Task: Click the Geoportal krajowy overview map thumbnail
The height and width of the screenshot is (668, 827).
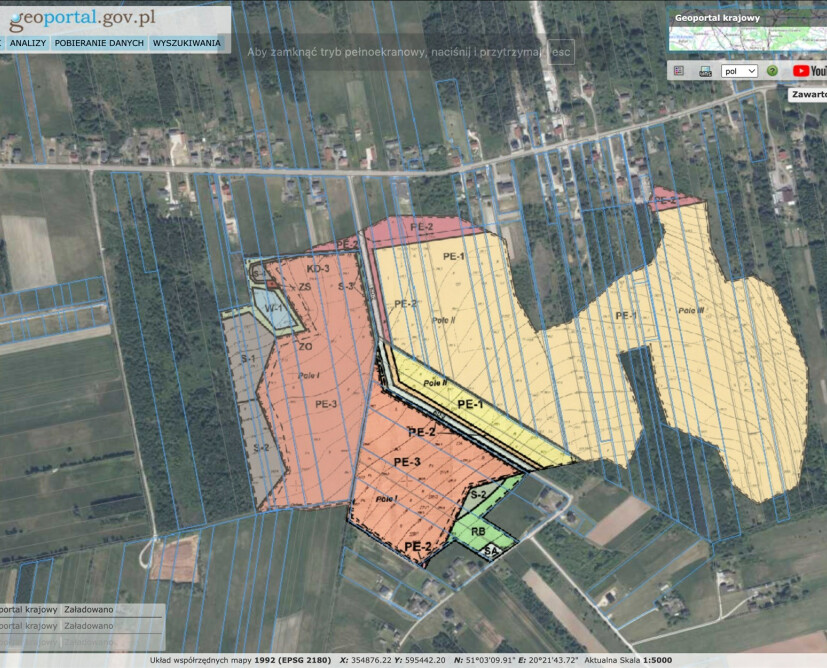Action: click(x=747, y=38)
